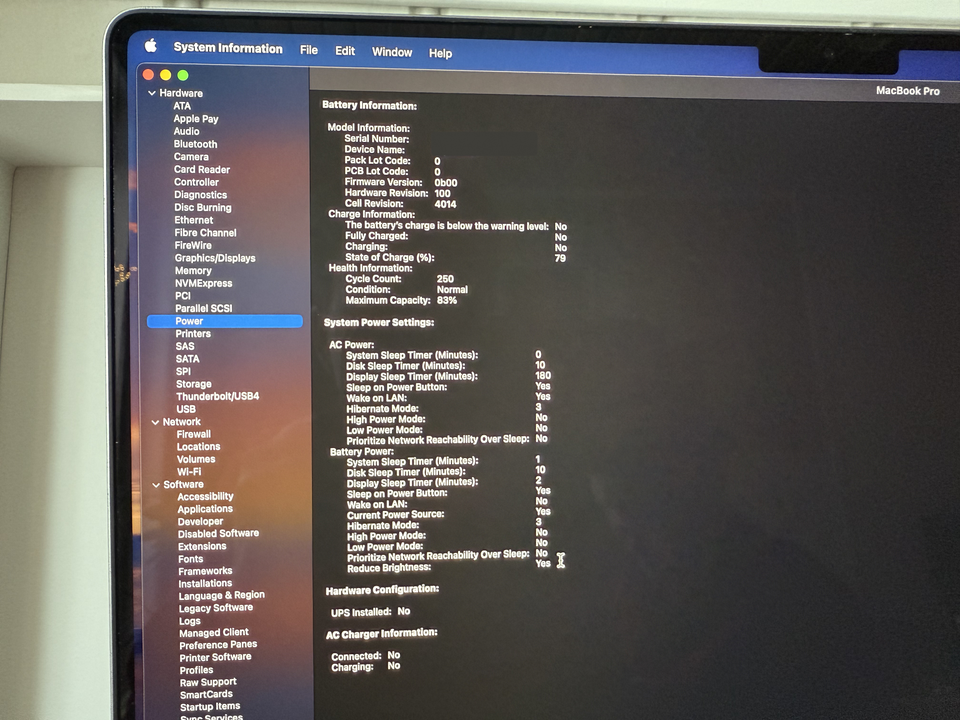Viewport: 960px width, 720px height.
Task: Select Thunderbolt/USB4 in the sidebar
Action: (217, 396)
